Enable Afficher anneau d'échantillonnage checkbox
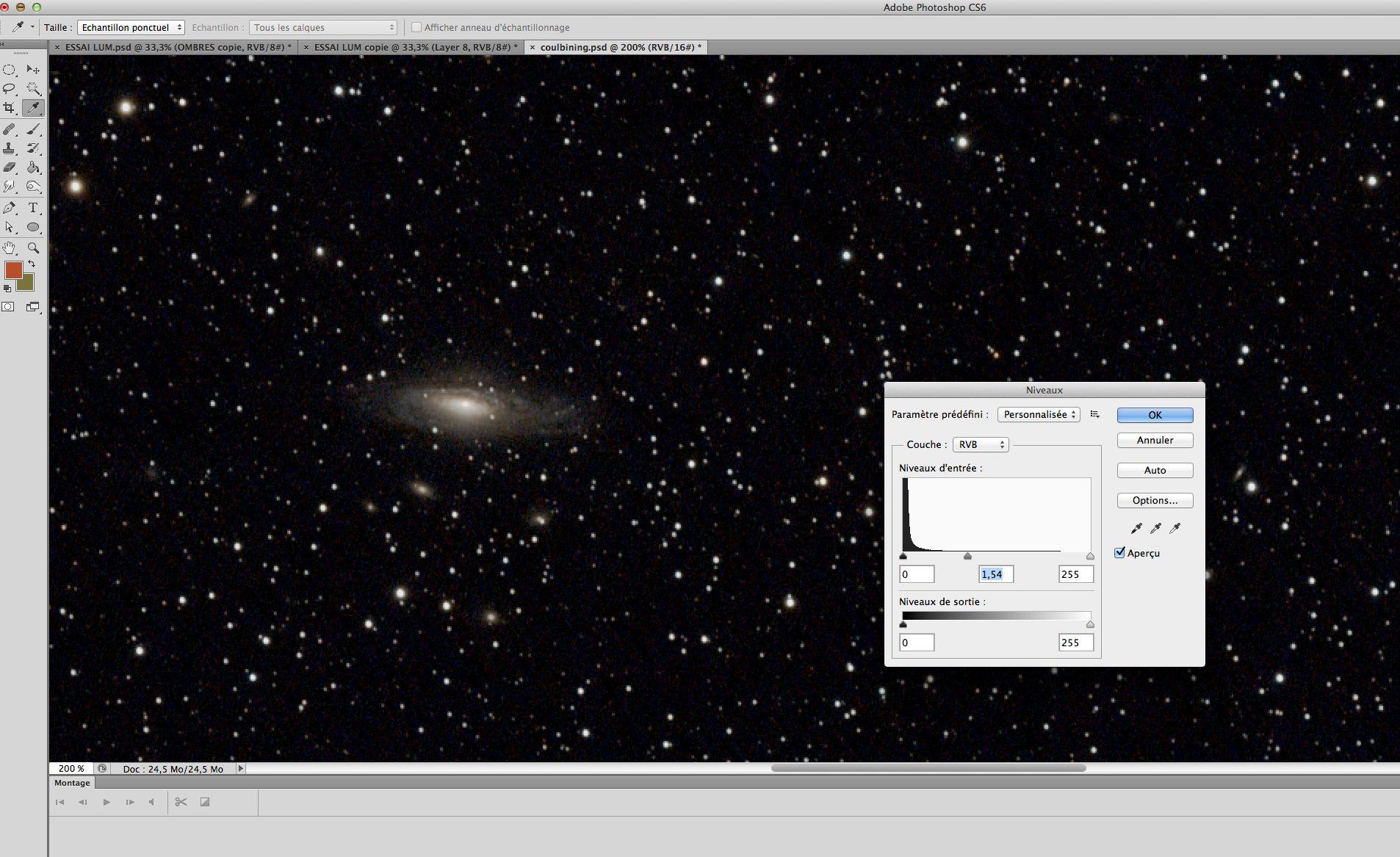 (x=416, y=27)
